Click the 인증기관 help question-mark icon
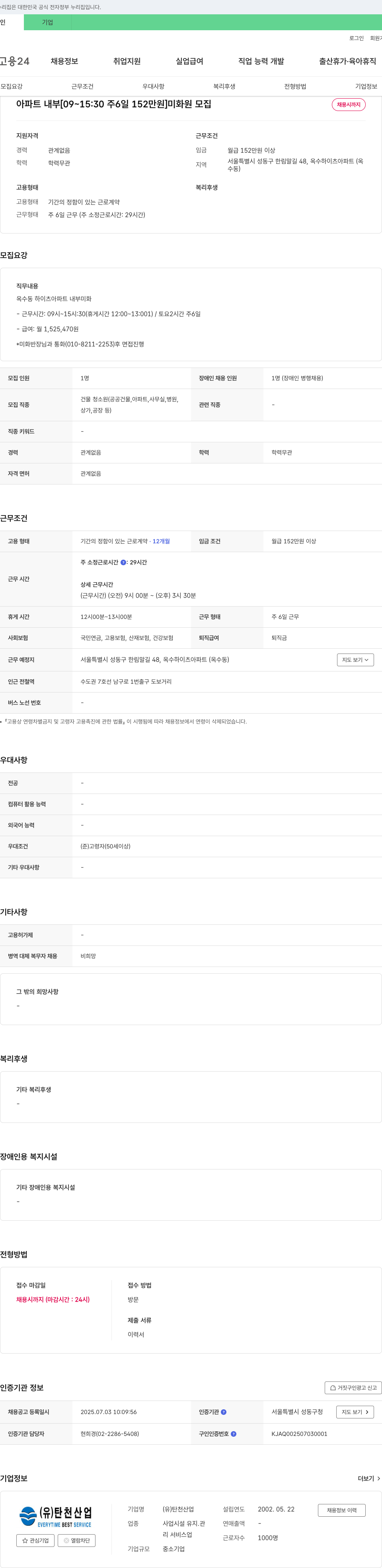Image resolution: width=382 pixels, height=1568 pixels. [x=224, y=1412]
